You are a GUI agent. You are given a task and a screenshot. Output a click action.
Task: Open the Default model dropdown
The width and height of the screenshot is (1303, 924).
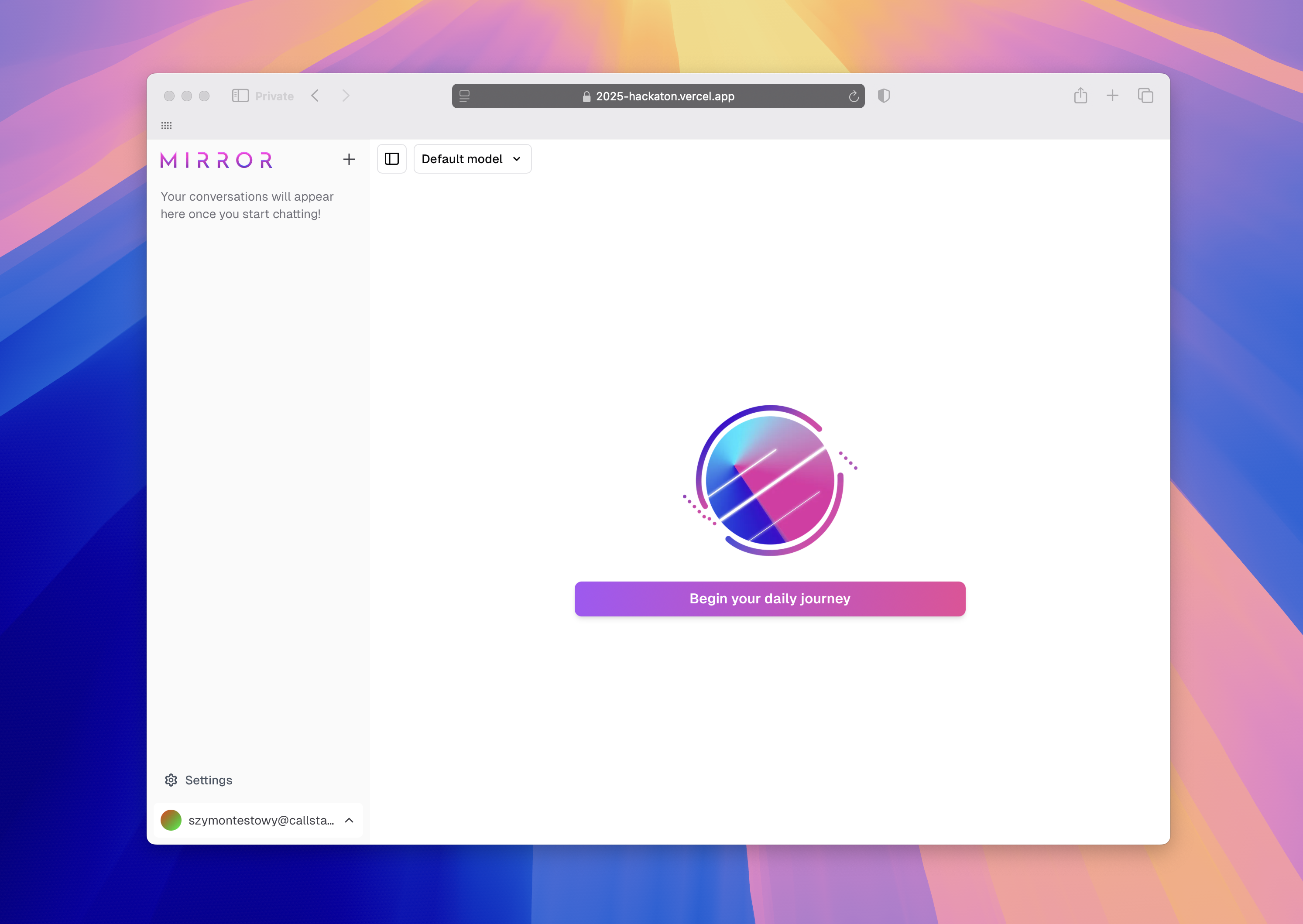pos(472,159)
